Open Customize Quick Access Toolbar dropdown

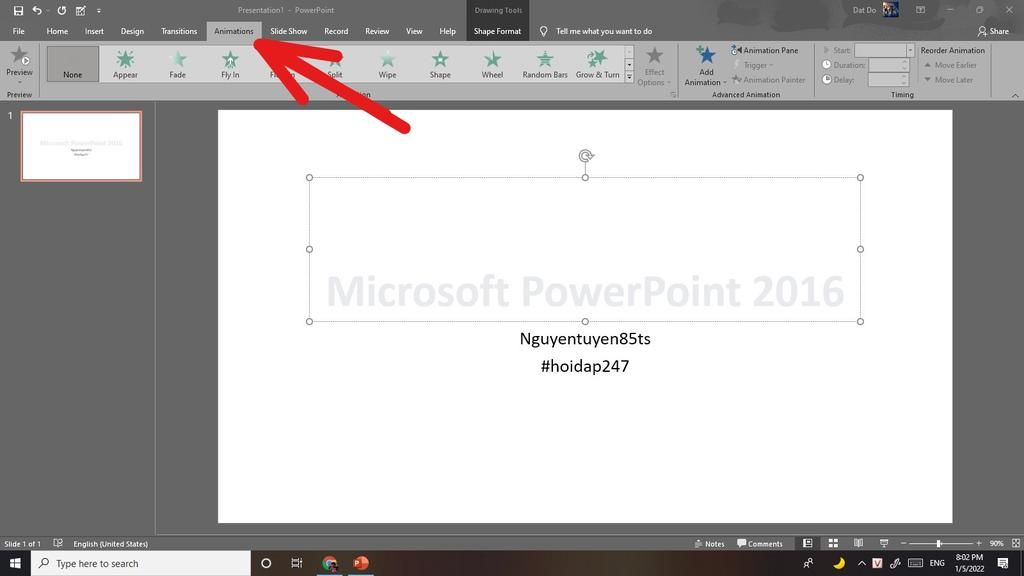point(99,10)
